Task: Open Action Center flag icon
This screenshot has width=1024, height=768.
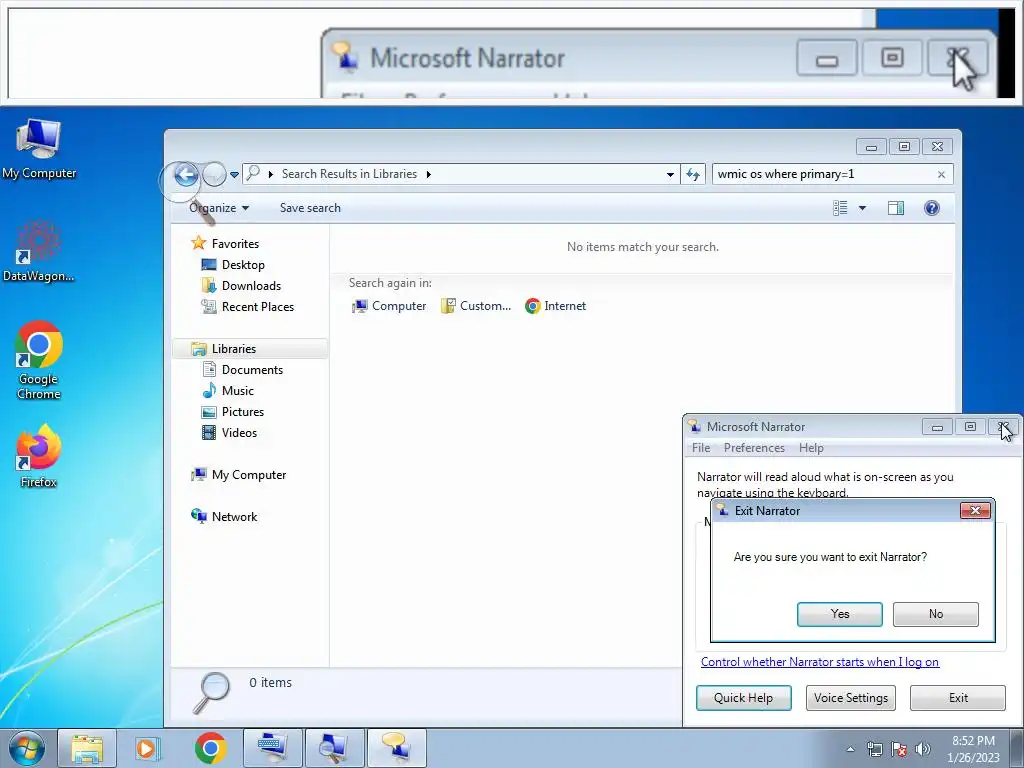Action: [x=899, y=749]
